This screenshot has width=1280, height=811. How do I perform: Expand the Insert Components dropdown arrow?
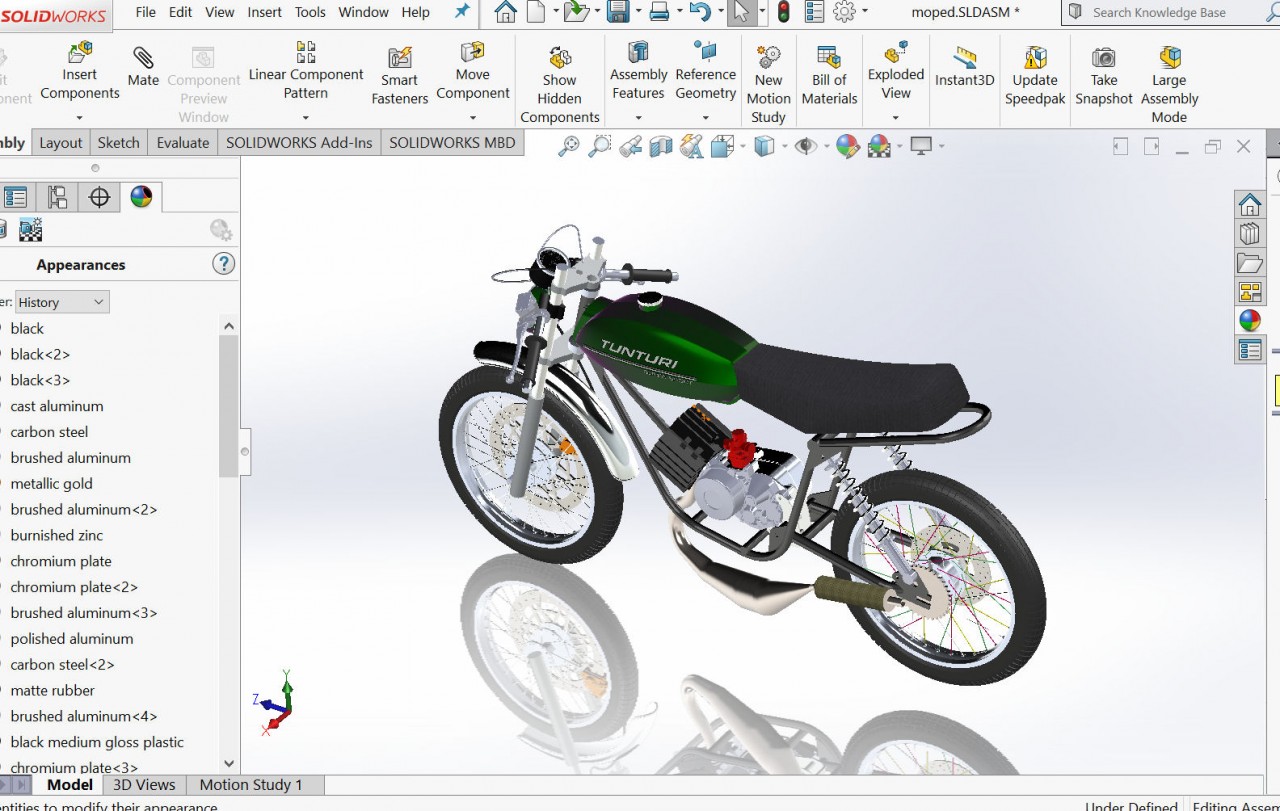point(79,117)
